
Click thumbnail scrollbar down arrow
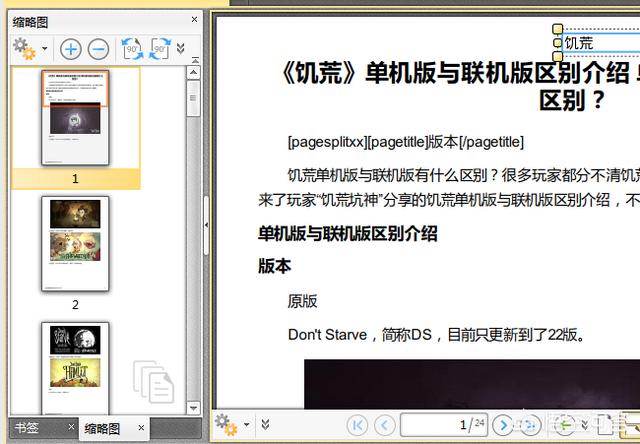coord(193,408)
